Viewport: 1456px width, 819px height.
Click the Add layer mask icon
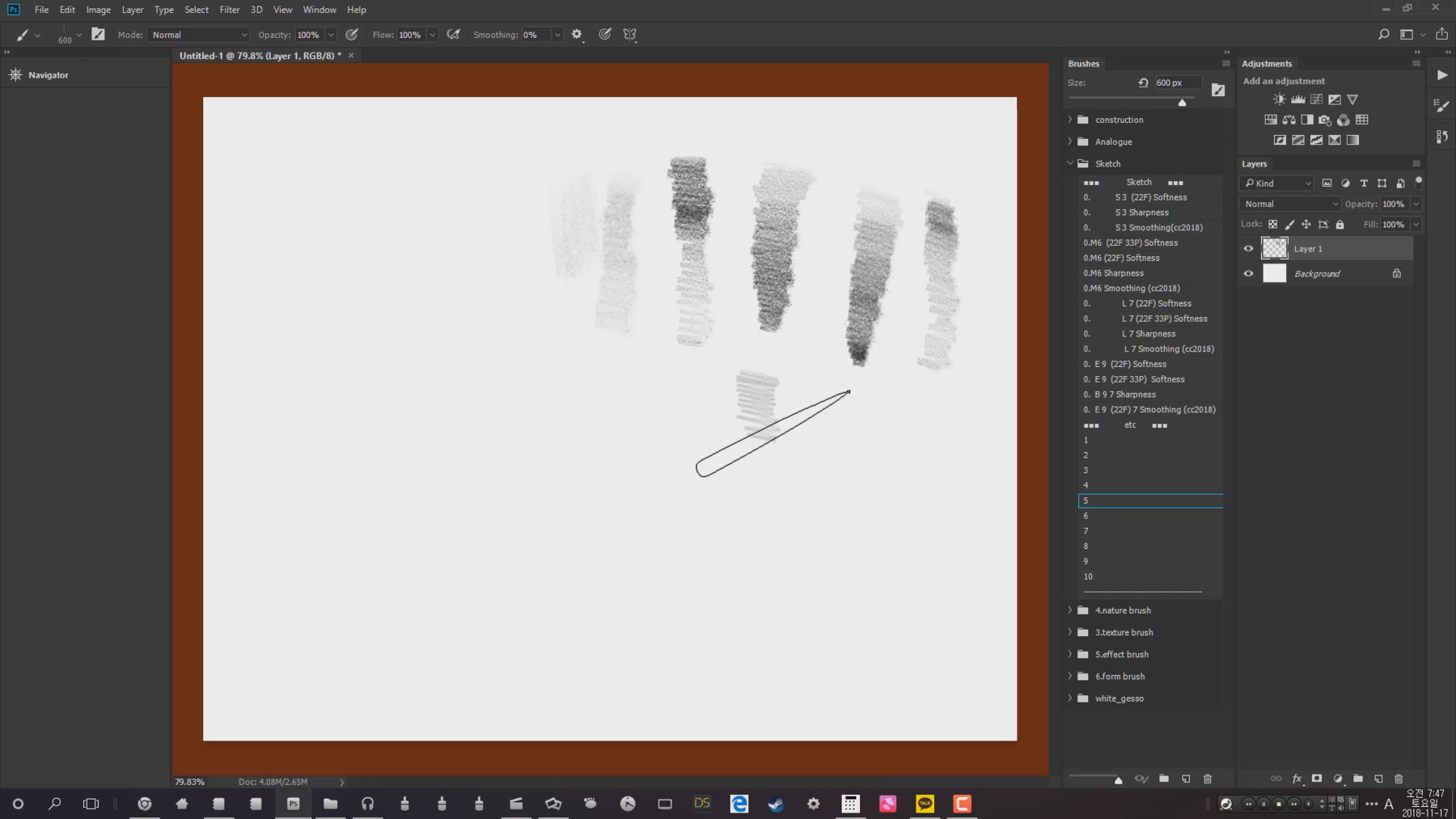tap(1318, 779)
